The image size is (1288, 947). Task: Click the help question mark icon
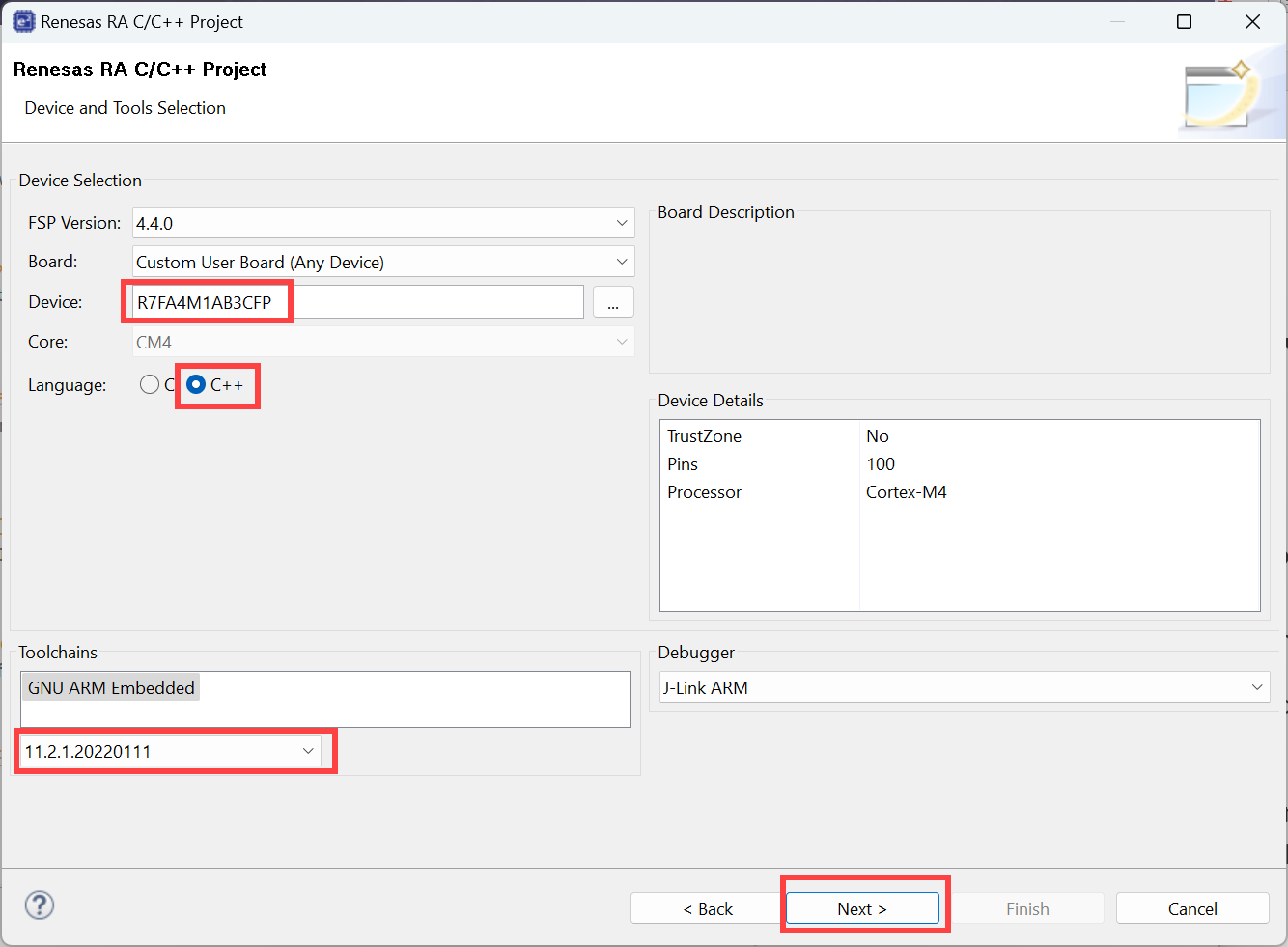pyautogui.click(x=40, y=905)
